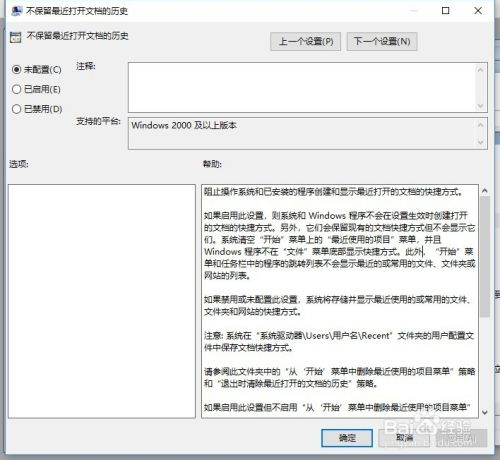This screenshot has width=500, height=460.
Task: Click help text starting 阻止操作系统和已安装的程序
Action: [x=333, y=192]
